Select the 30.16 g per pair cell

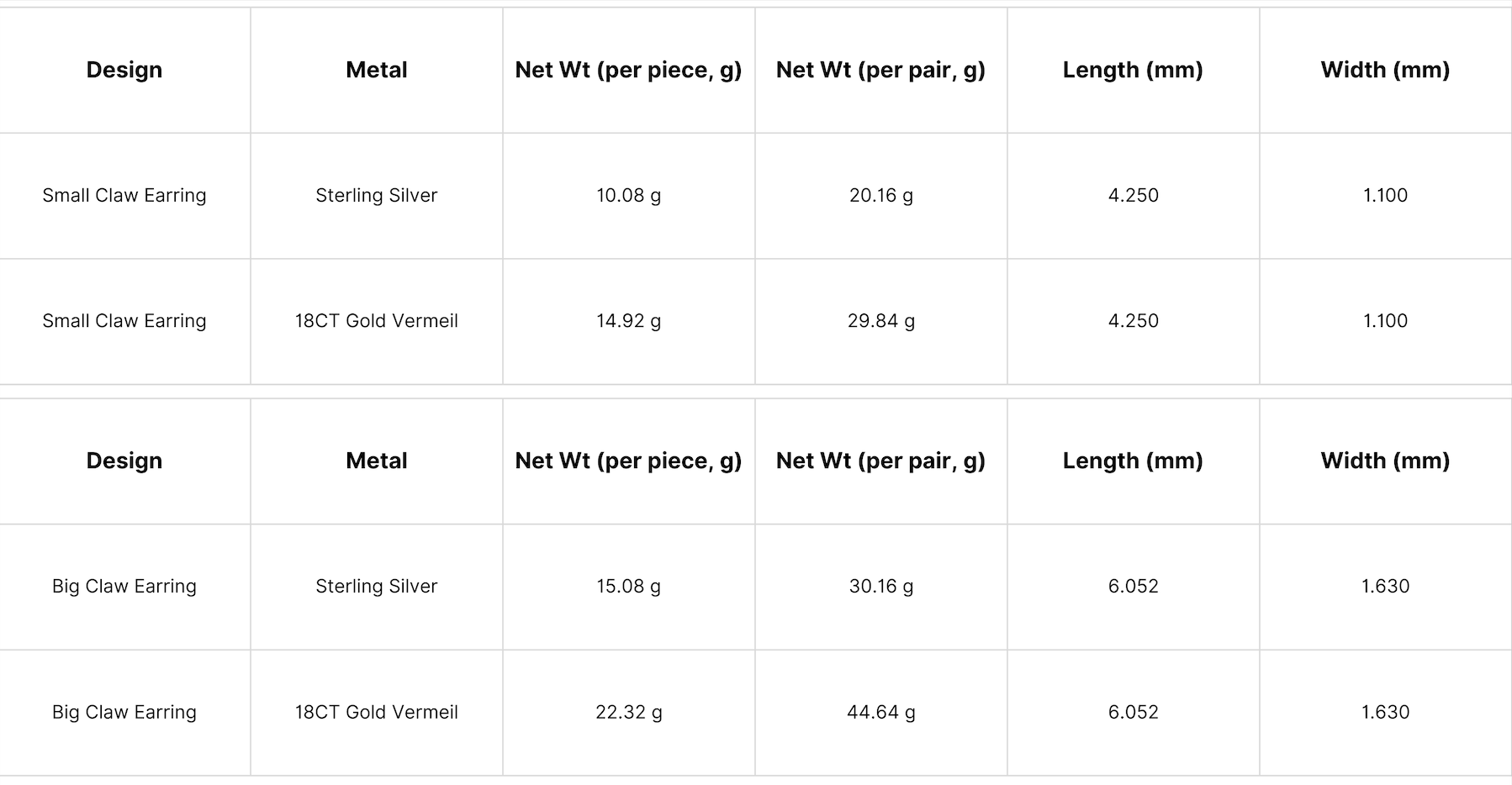coord(880,586)
